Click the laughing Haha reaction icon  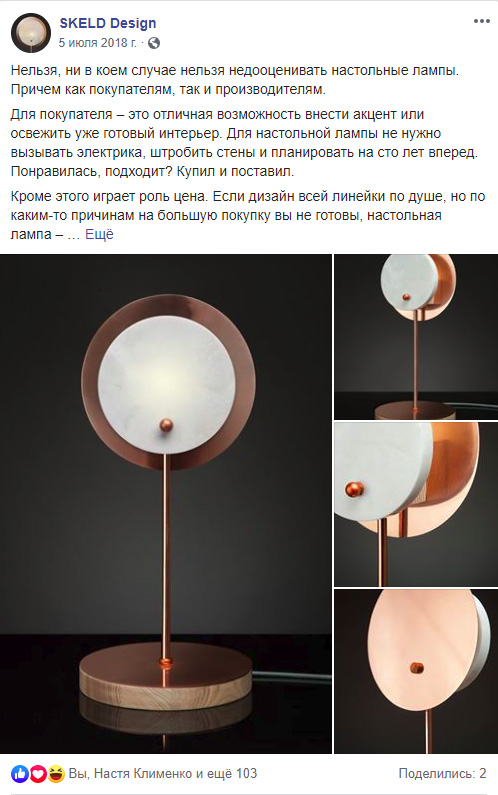tap(56, 774)
